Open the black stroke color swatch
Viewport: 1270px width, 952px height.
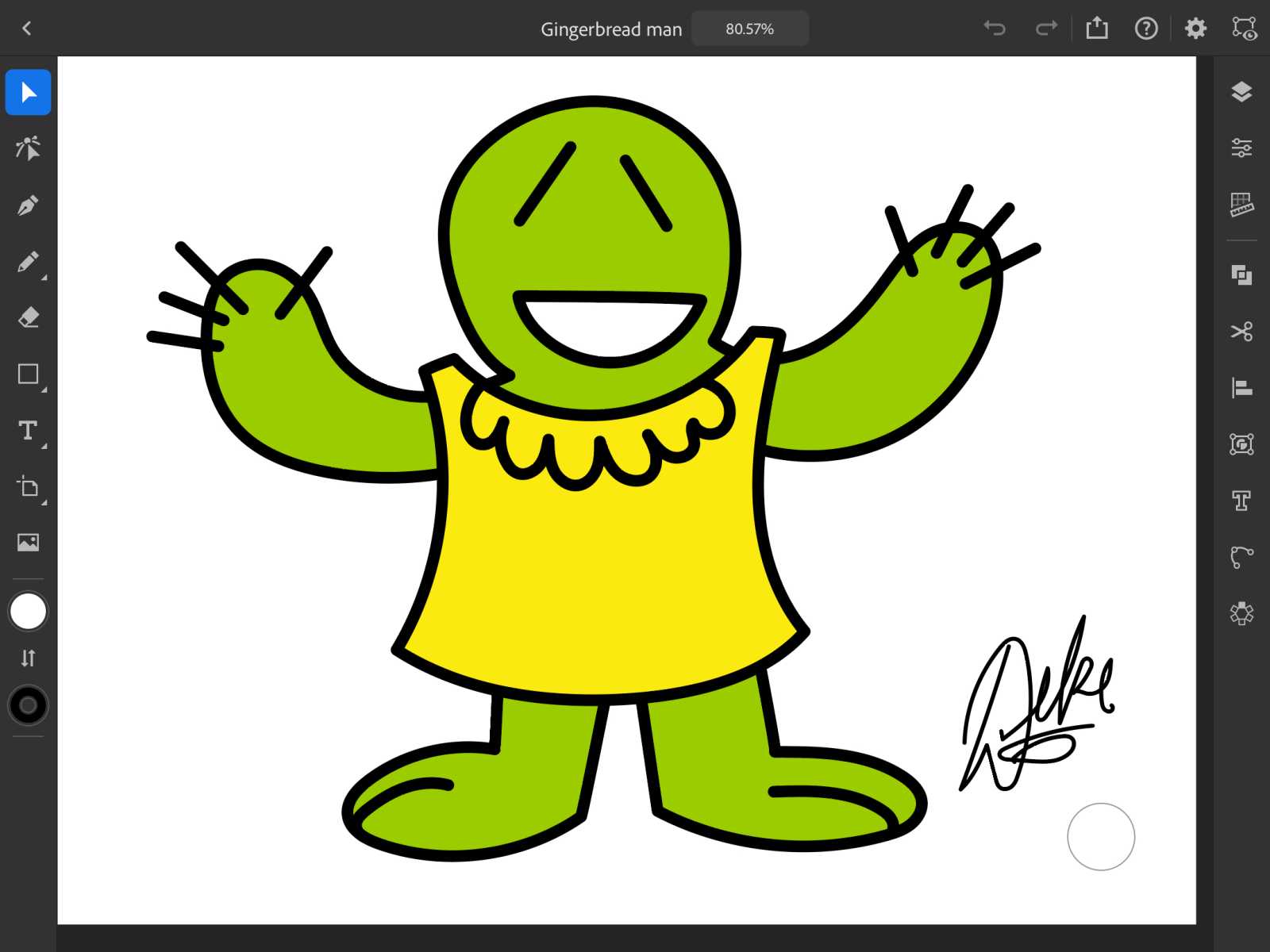(x=28, y=705)
